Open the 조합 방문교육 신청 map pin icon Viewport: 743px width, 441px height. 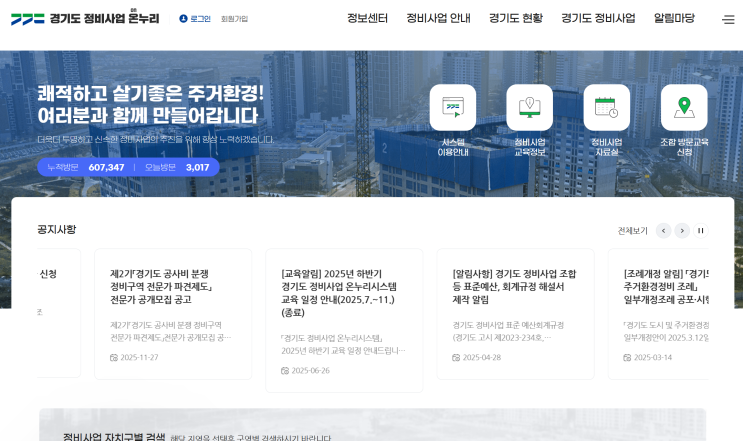(x=684, y=108)
